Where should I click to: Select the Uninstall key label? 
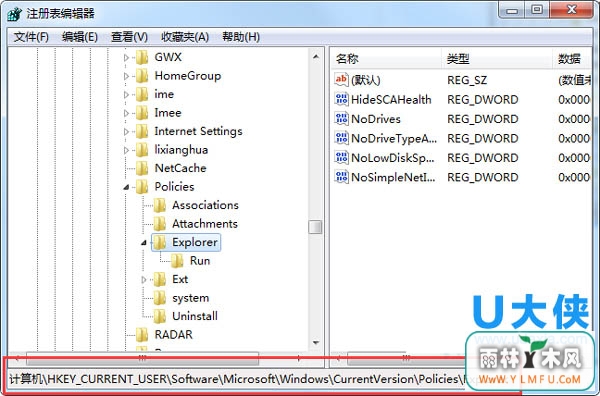(x=195, y=316)
